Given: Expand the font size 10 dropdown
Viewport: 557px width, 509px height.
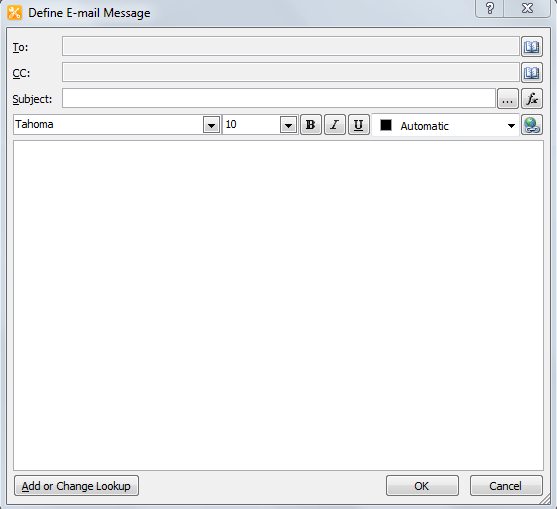Looking at the screenshot, I should click(x=288, y=125).
